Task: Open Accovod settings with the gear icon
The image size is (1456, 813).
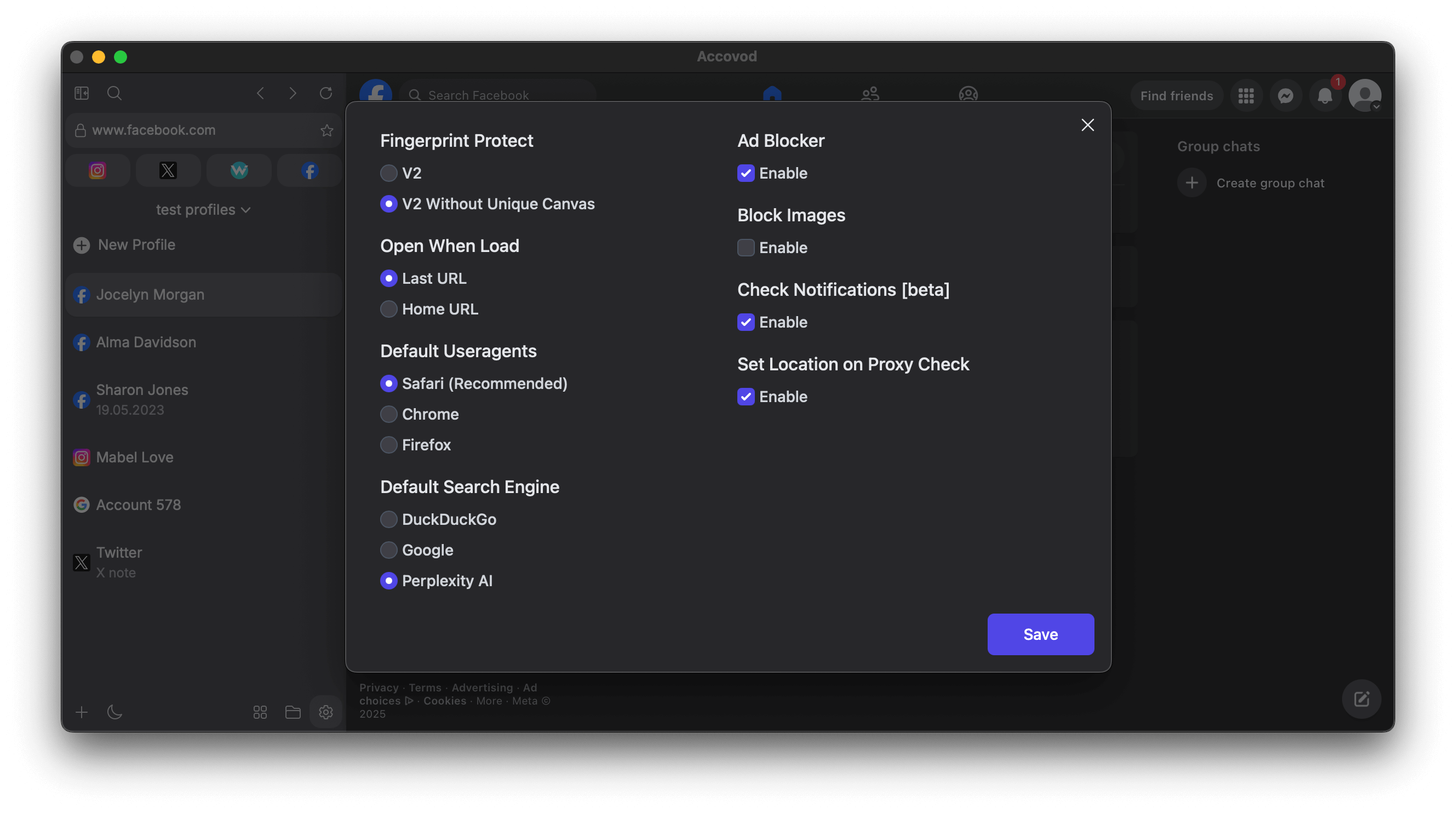Action: click(325, 712)
